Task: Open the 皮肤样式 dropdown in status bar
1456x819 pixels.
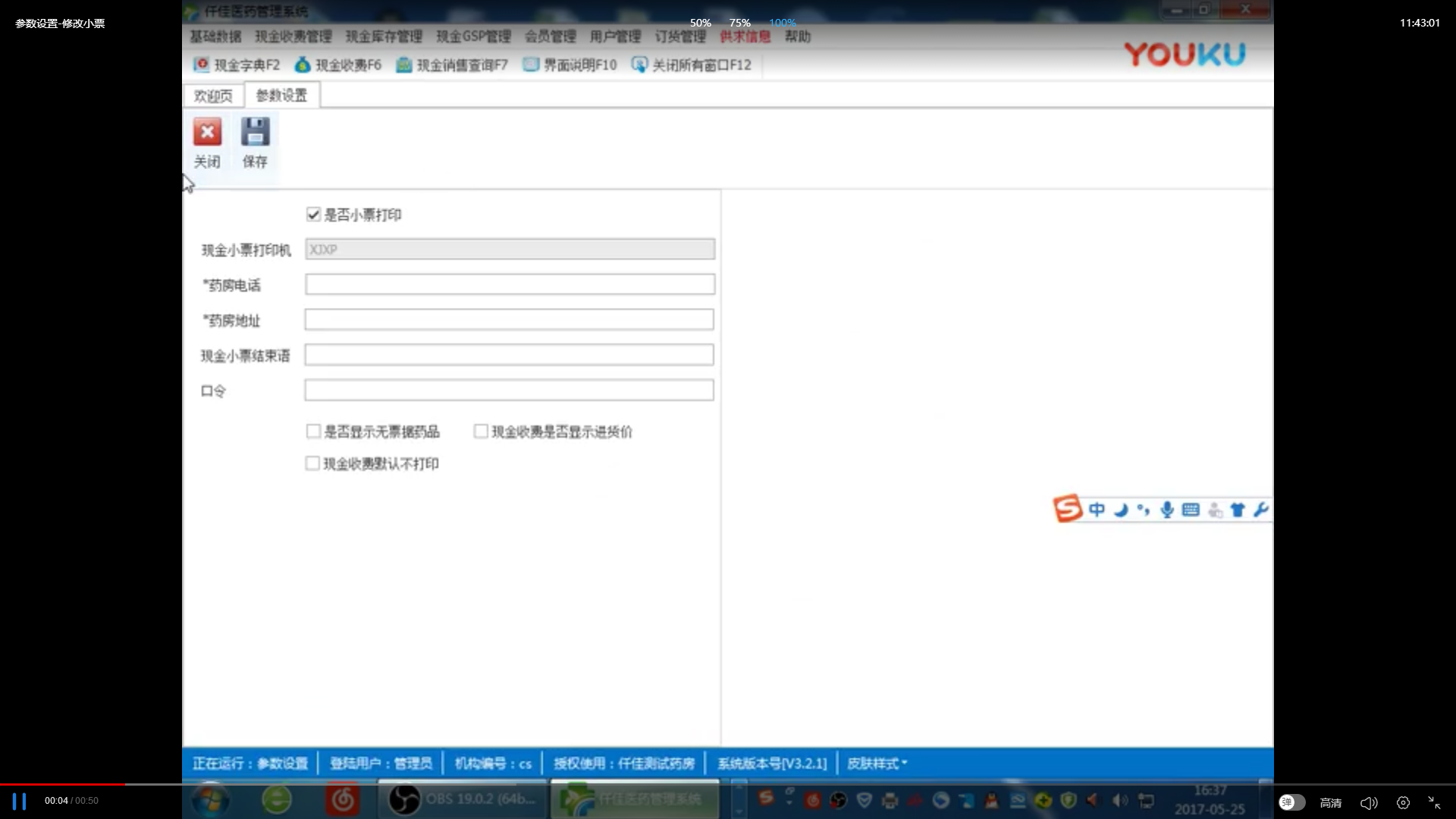Action: pos(877,764)
